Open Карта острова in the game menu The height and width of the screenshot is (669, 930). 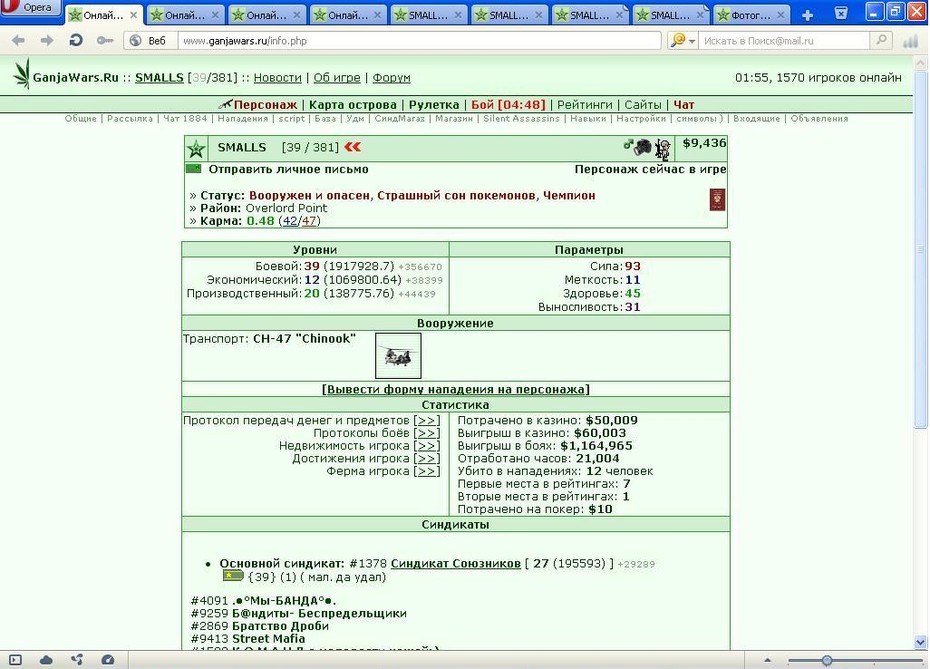(353, 105)
